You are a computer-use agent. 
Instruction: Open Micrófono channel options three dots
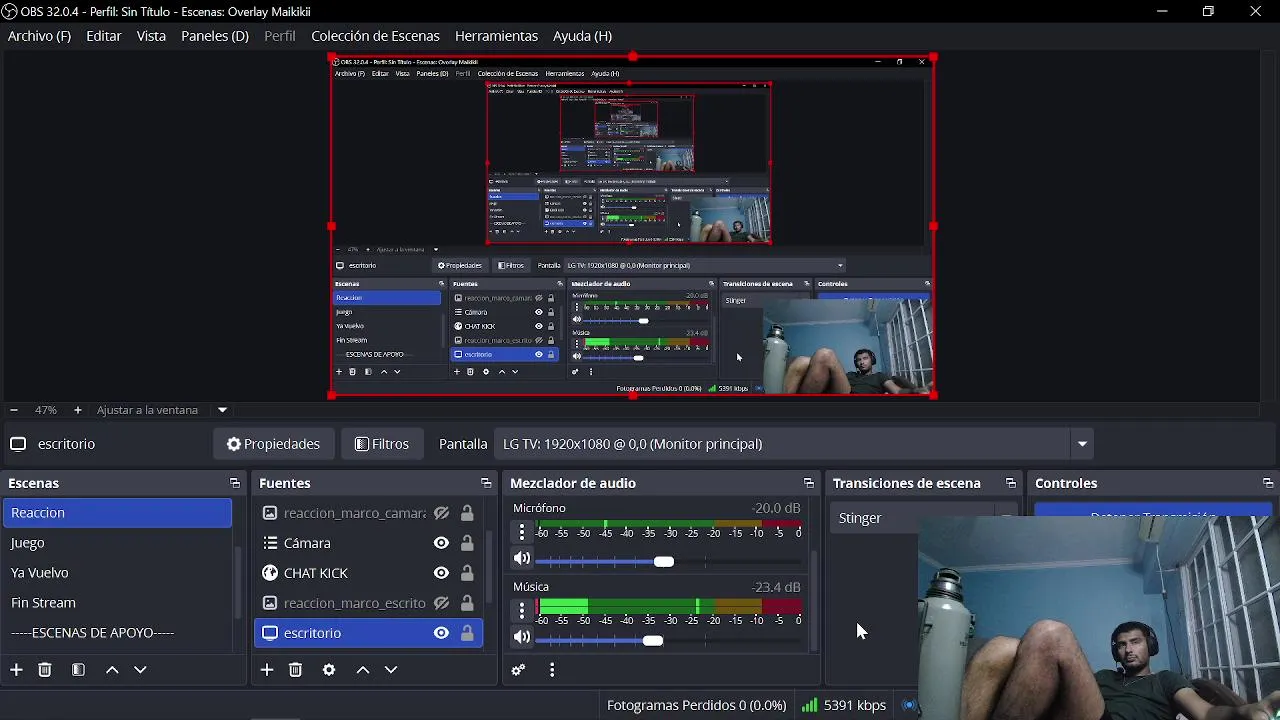[522, 531]
